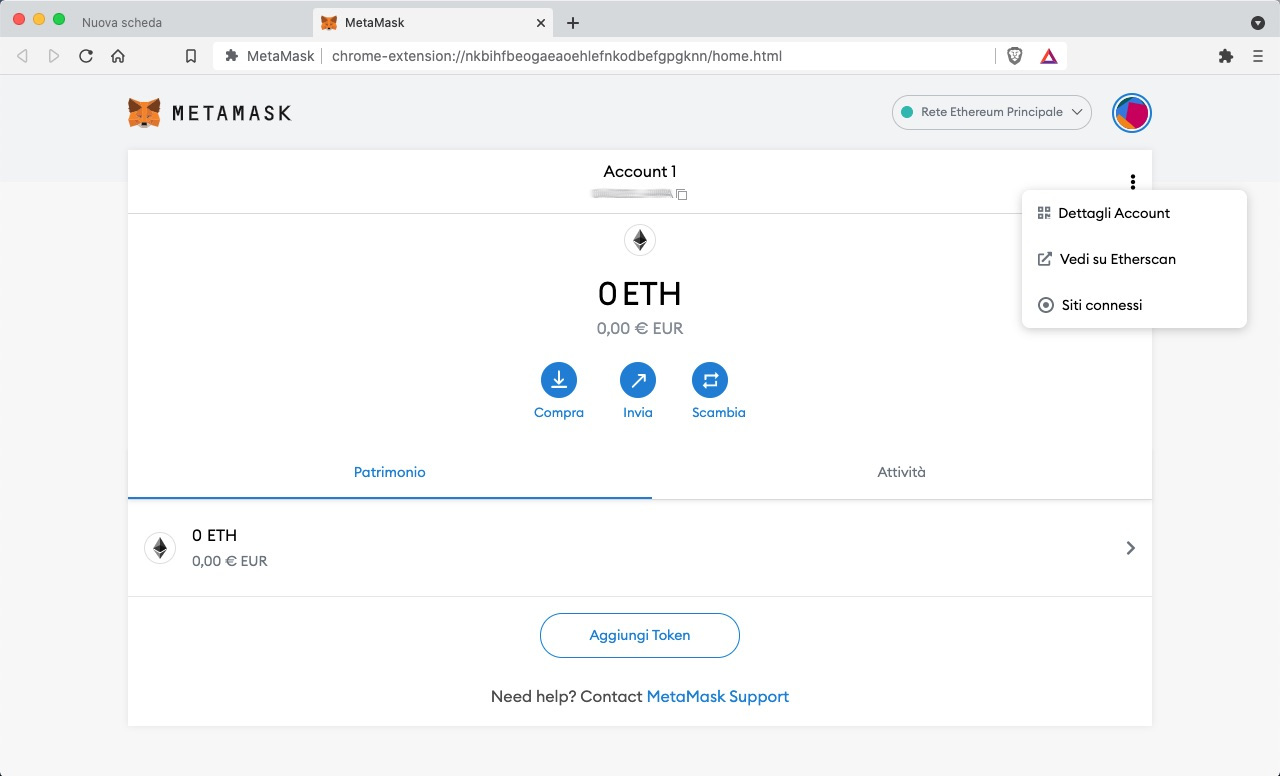
Task: Click the 0 ETH main balance
Action: (640, 294)
